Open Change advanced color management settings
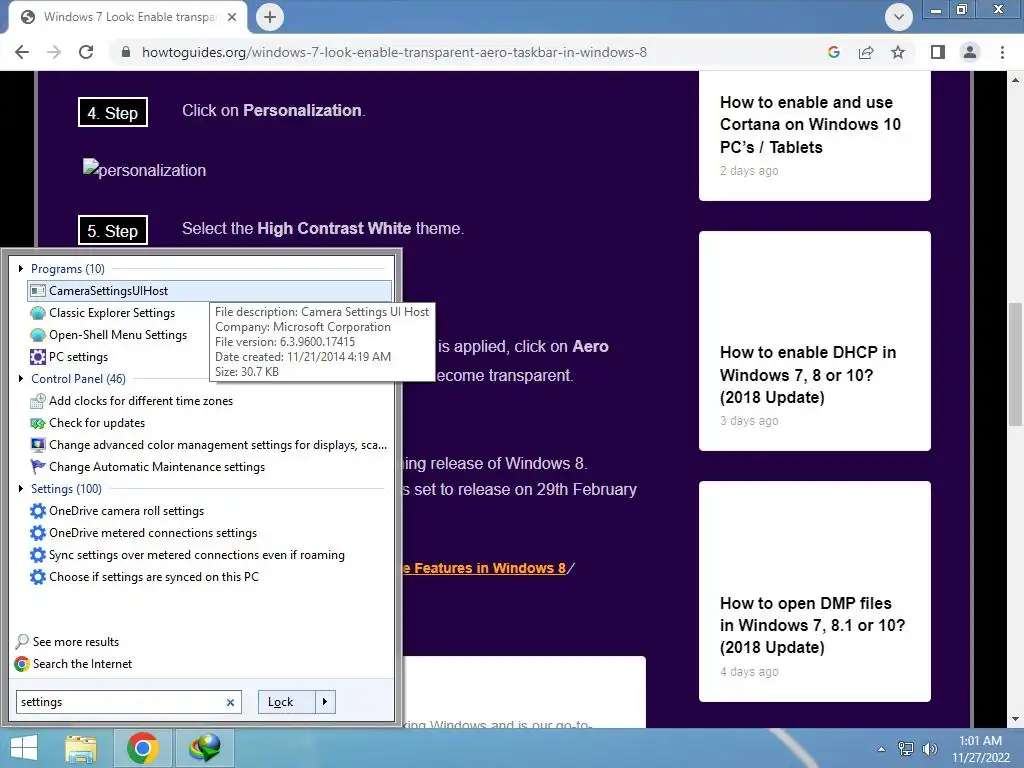1024x768 pixels. [209, 445]
